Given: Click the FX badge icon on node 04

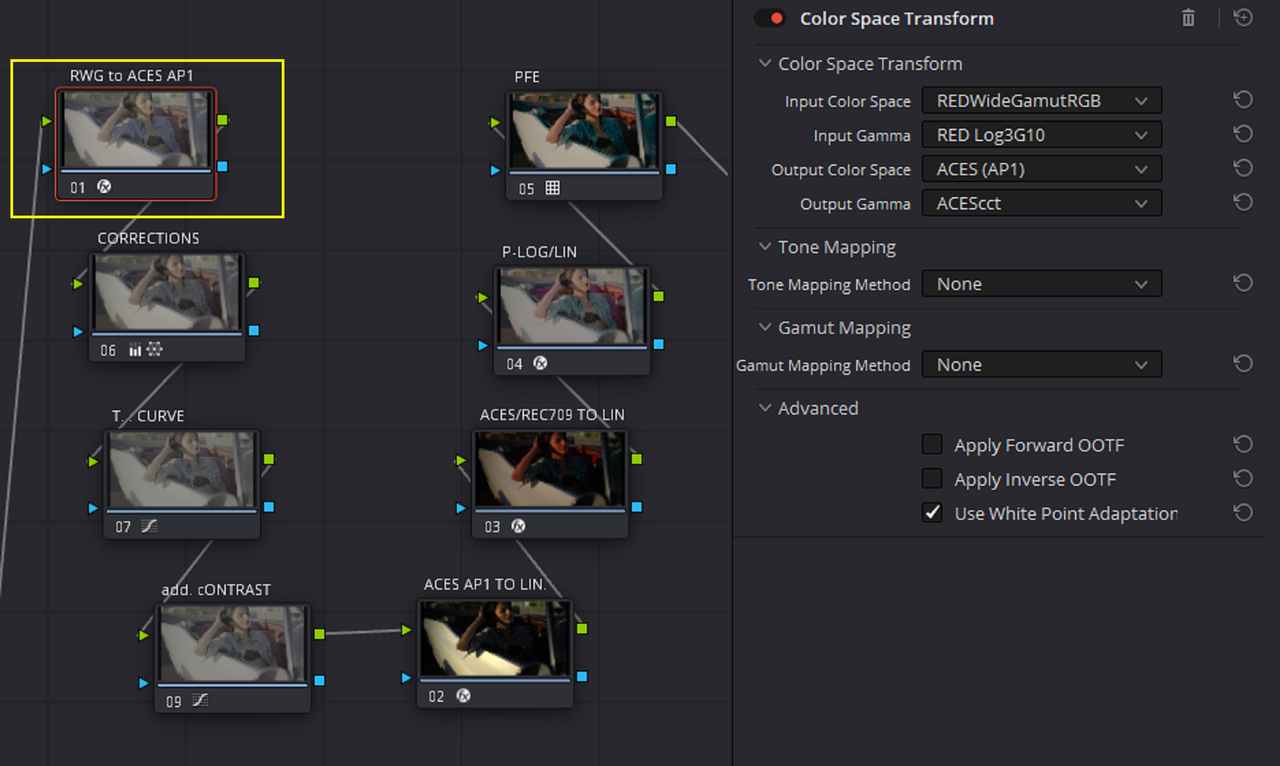Looking at the screenshot, I should click(540, 364).
